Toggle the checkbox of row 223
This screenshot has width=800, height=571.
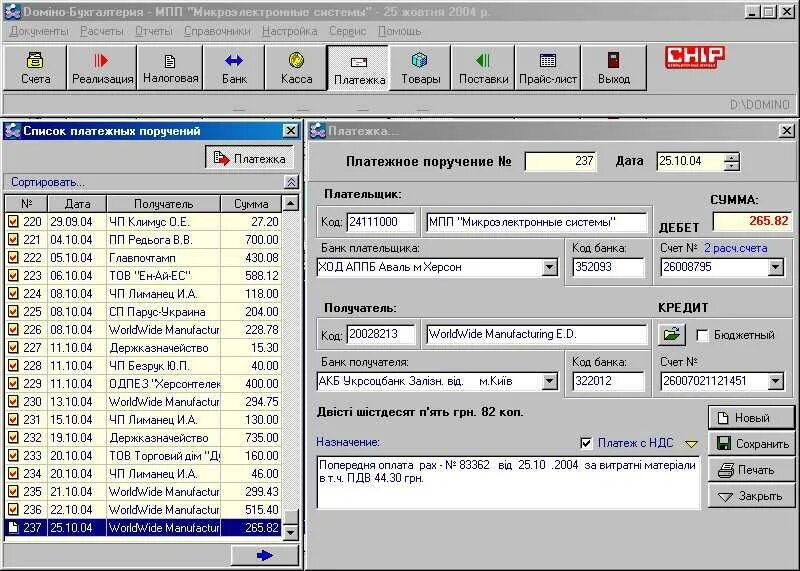[13, 276]
